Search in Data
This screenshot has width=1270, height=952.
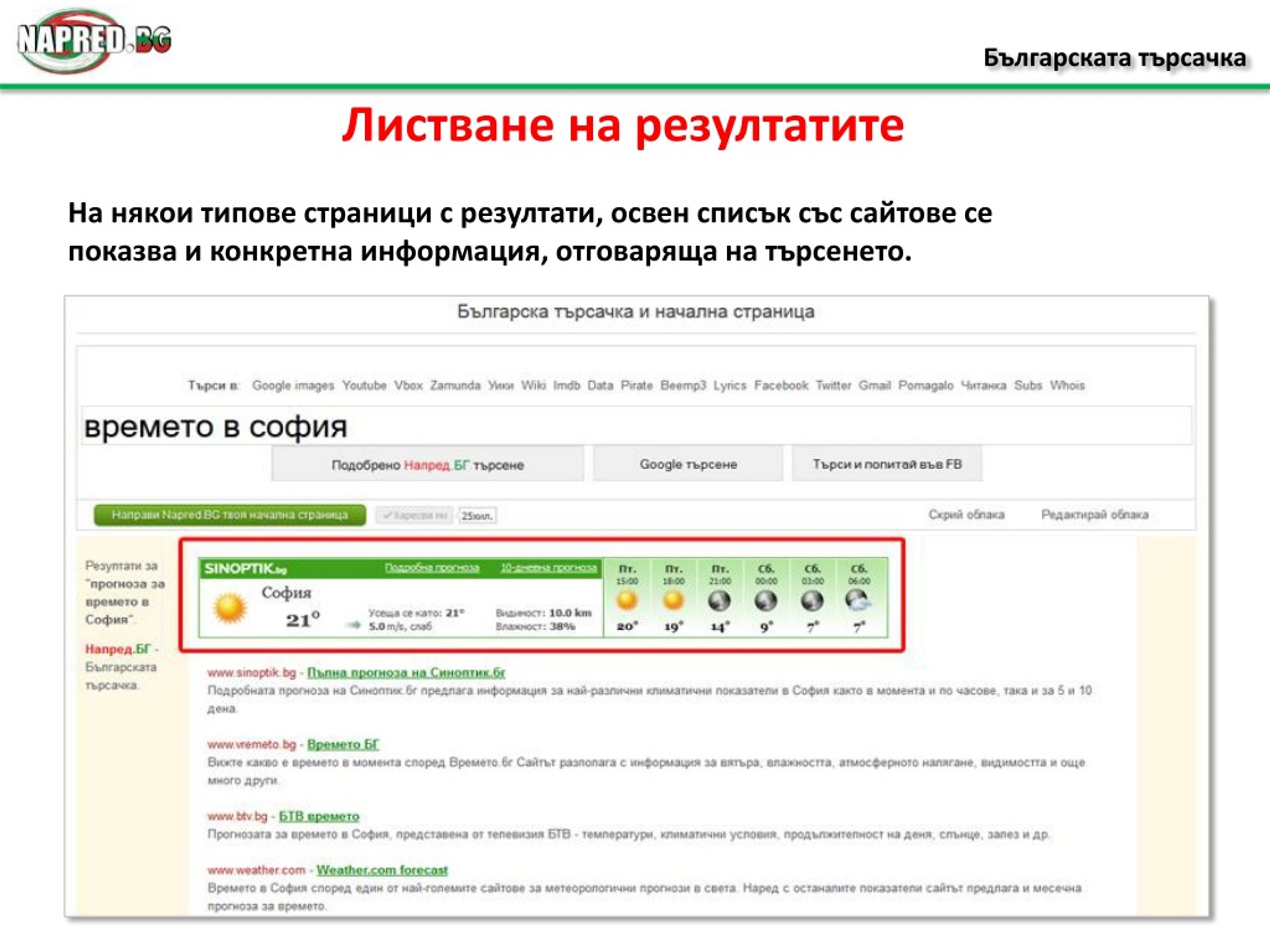click(x=601, y=385)
